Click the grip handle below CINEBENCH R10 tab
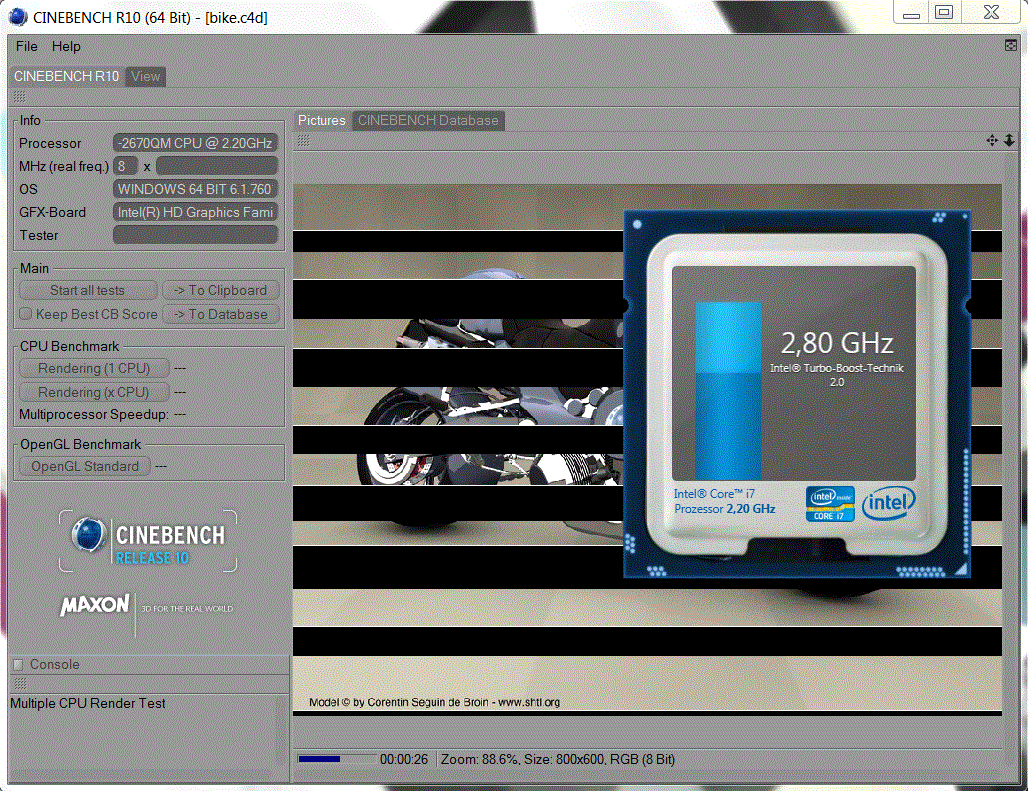 tap(20, 97)
